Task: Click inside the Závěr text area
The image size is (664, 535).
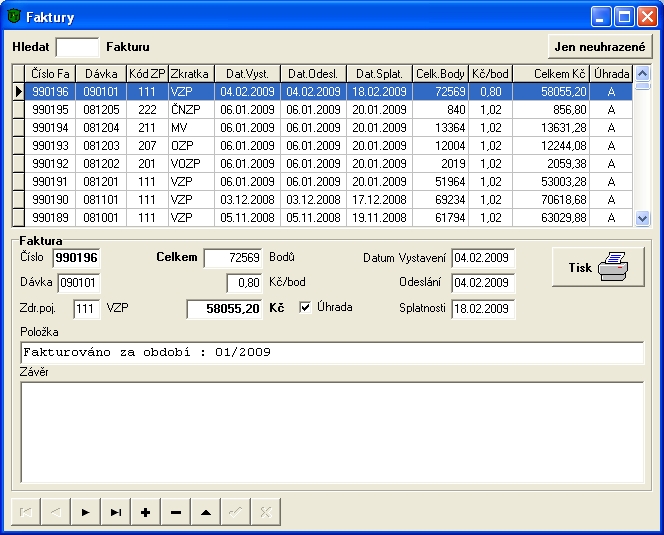Action: tap(332, 432)
